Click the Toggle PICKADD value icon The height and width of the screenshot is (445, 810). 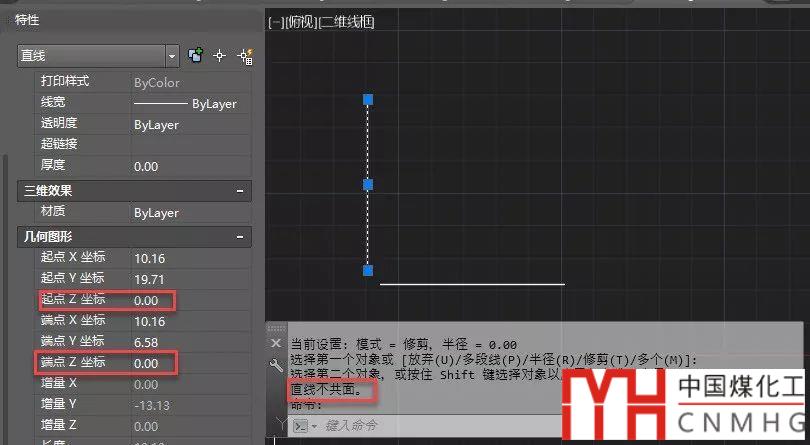pos(196,56)
